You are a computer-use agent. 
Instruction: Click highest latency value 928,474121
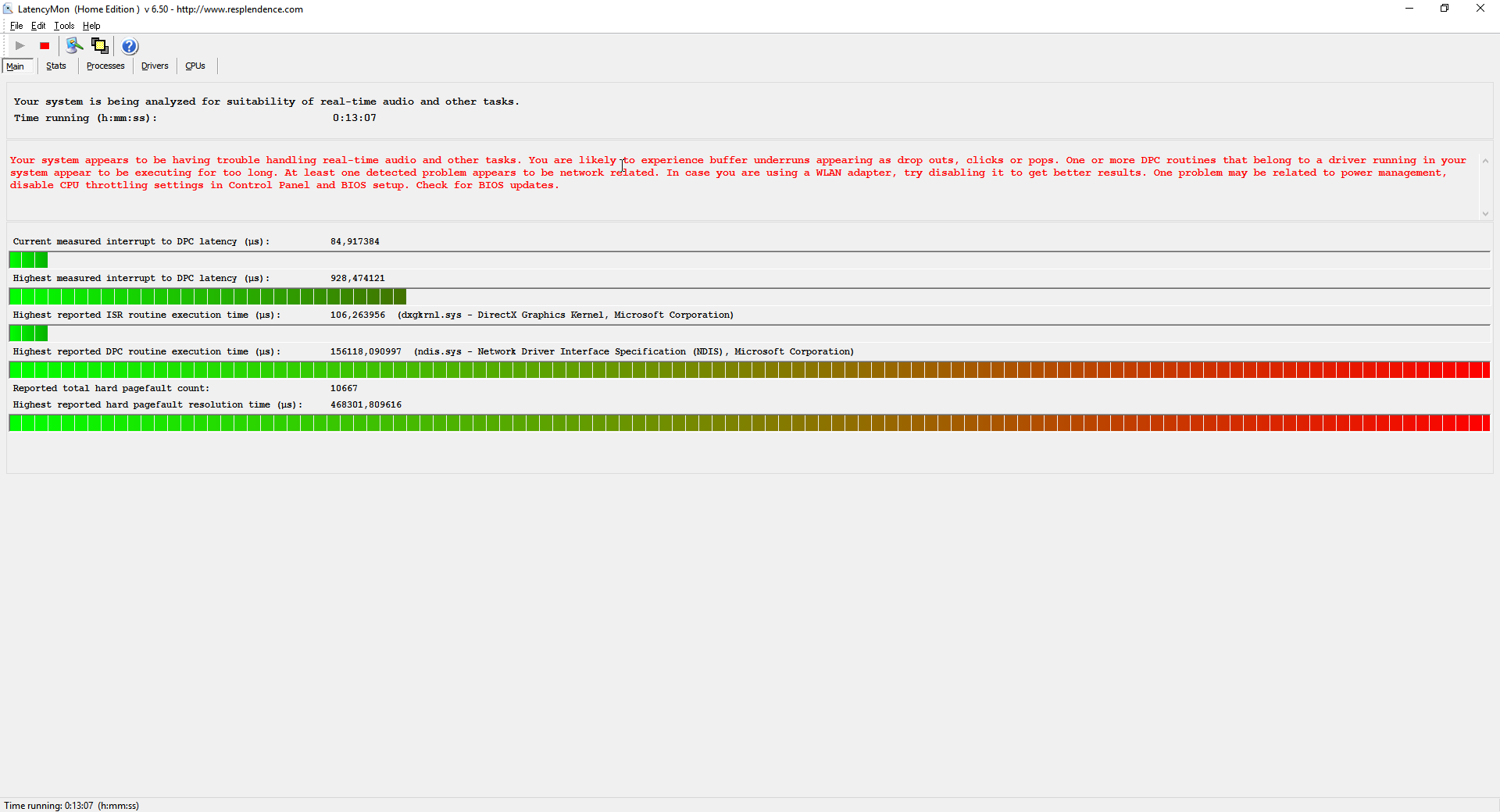tap(358, 279)
